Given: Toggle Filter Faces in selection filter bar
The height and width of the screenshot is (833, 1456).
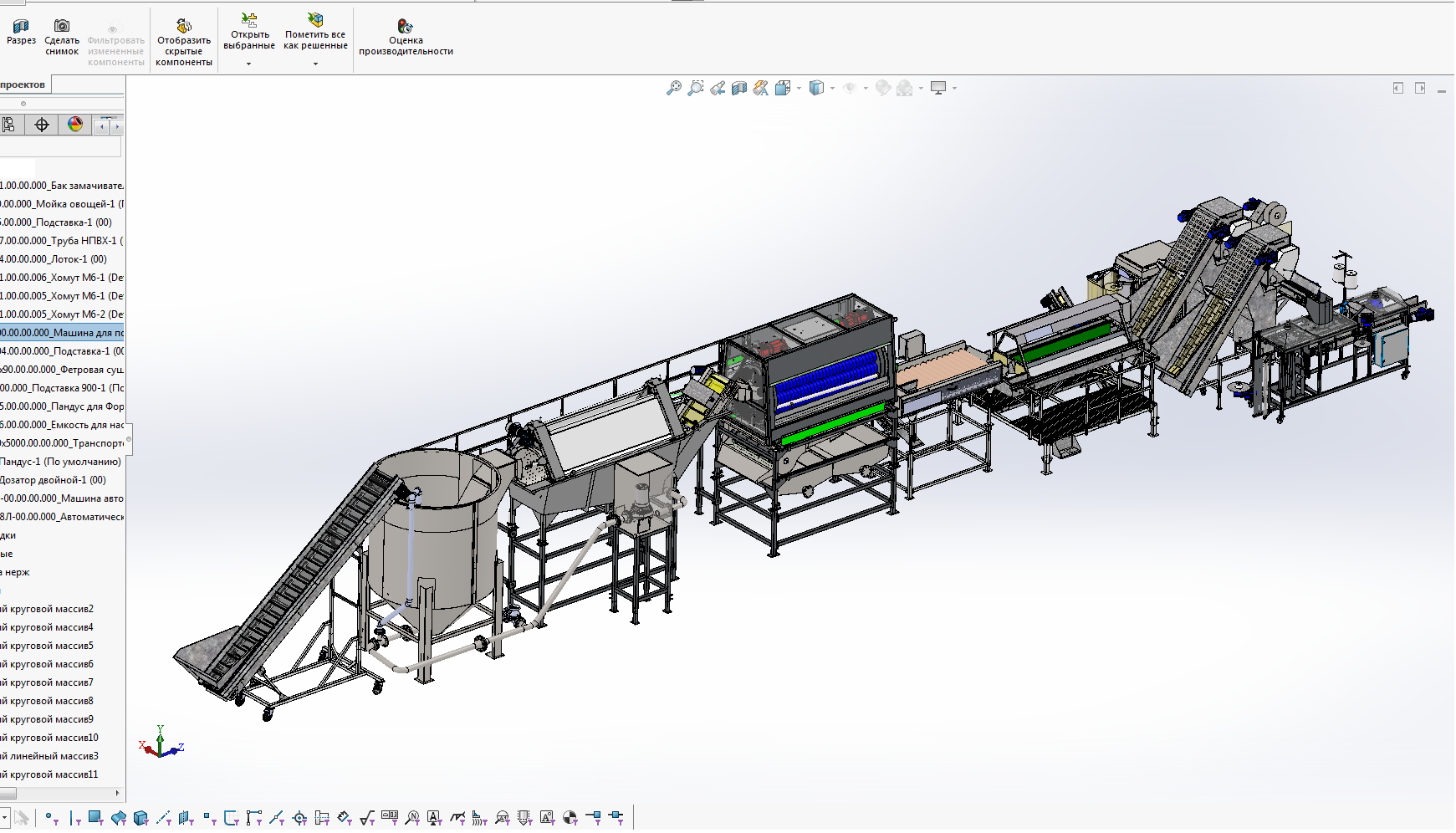Looking at the screenshot, I should [x=95, y=818].
